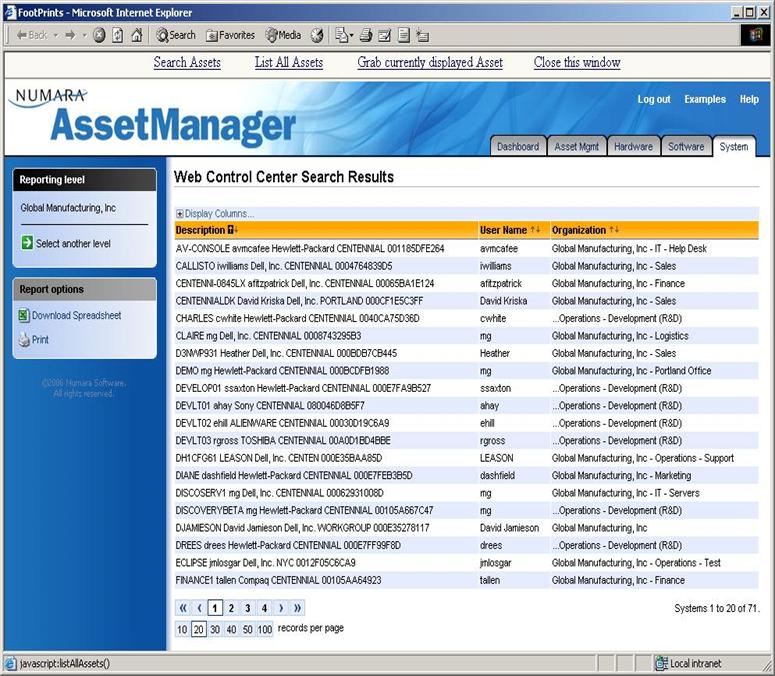775x676 pixels.
Task: Click the Print toolbar icon
Action: 366,35
